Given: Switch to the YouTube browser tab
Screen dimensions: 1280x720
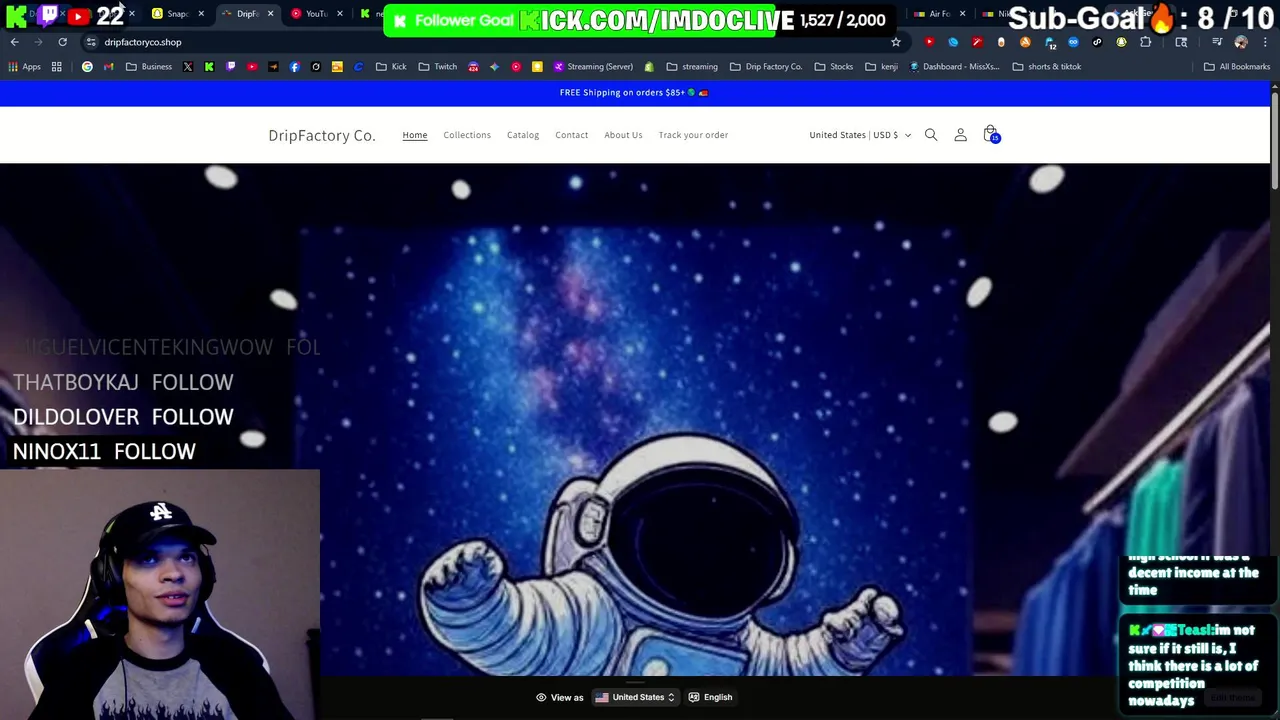Looking at the screenshot, I should click(x=316, y=14).
